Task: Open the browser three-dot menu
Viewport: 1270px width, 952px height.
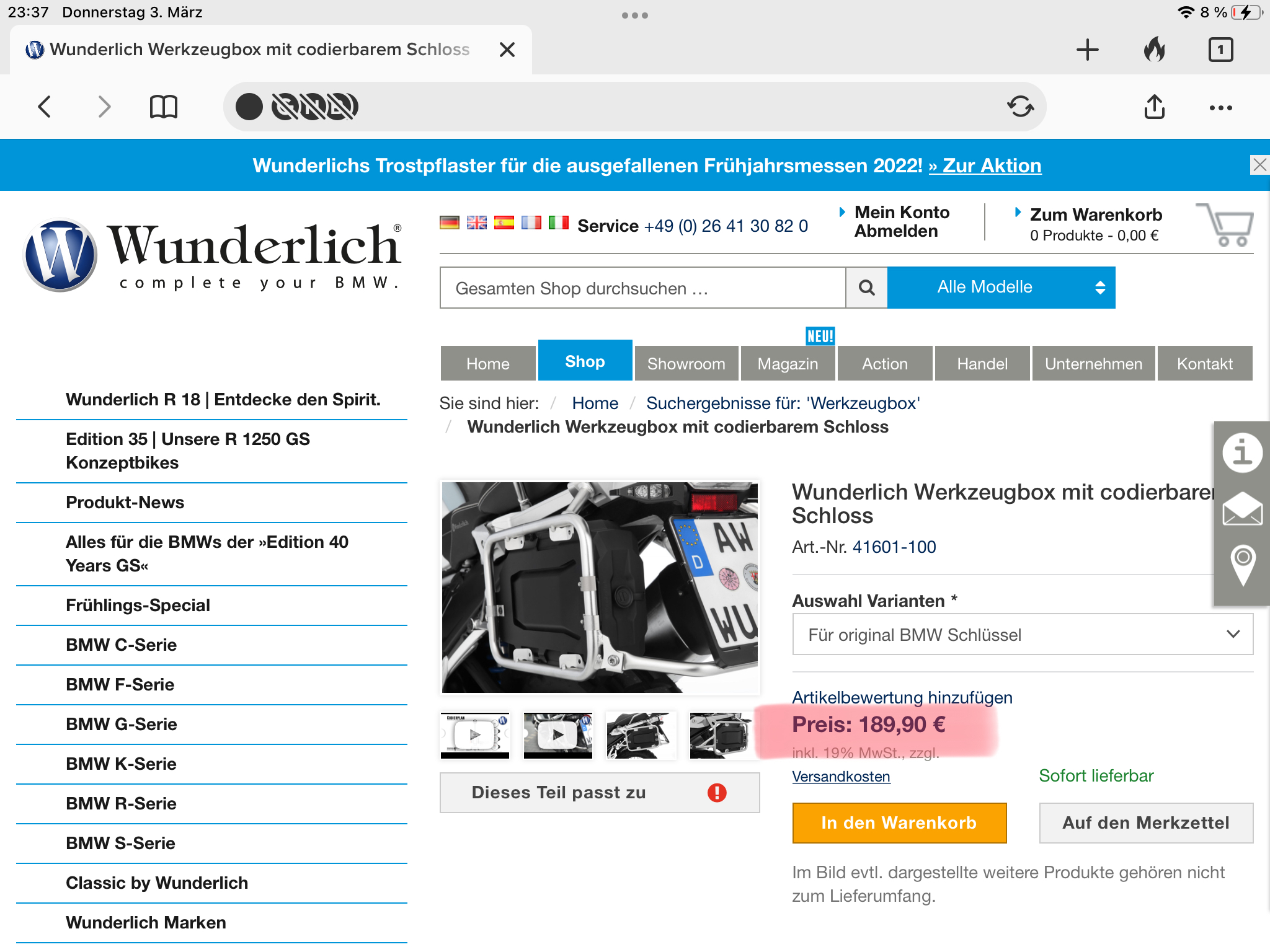Action: point(1220,108)
